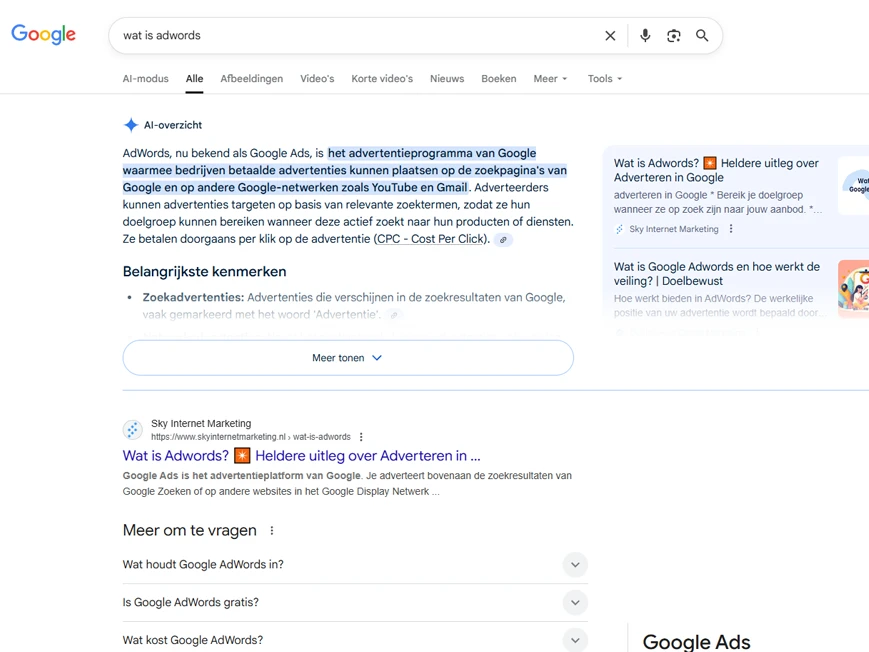
Task: Clear the search query with X
Action: [610, 35]
